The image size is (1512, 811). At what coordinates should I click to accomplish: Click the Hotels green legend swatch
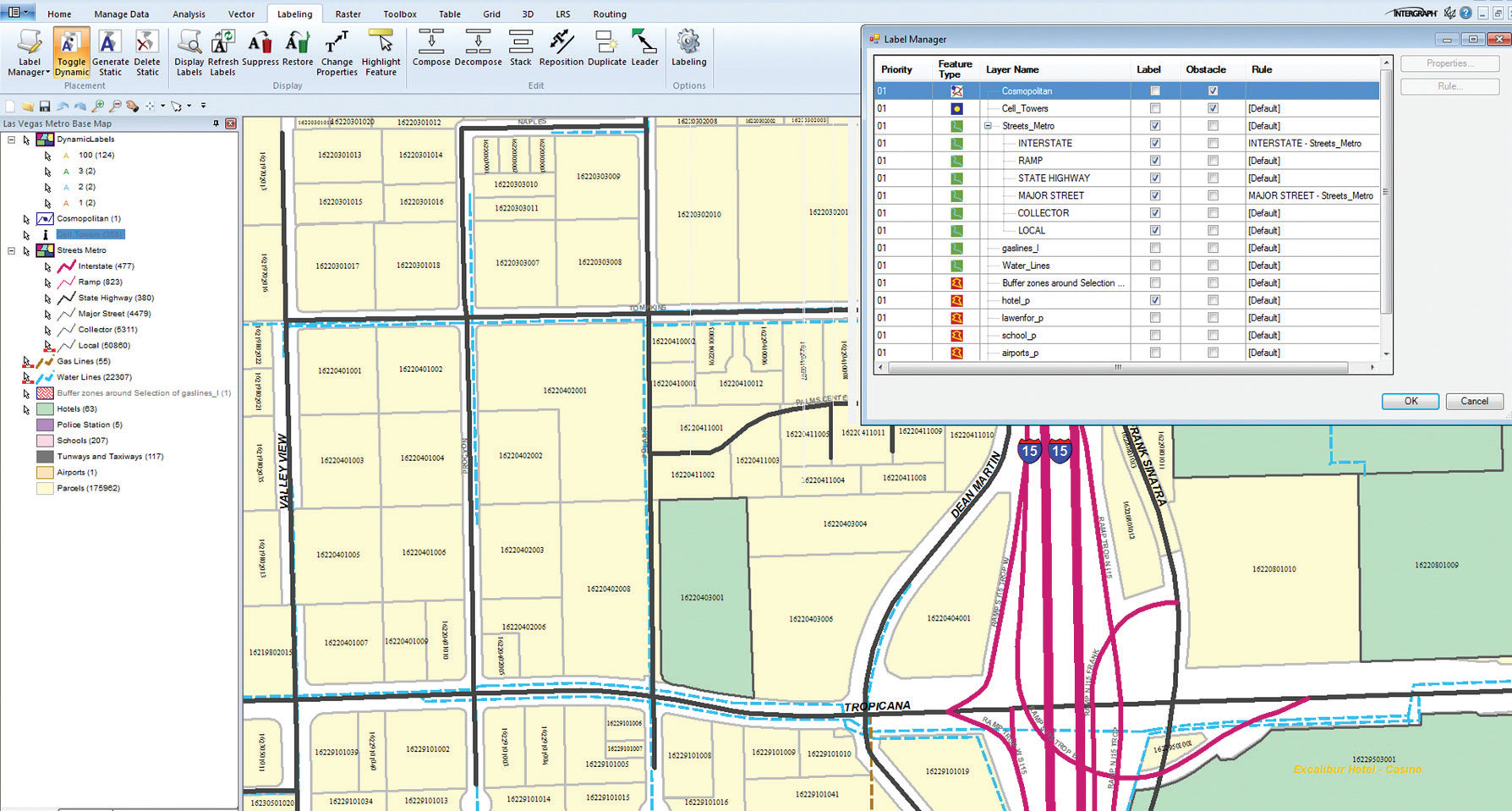45,409
